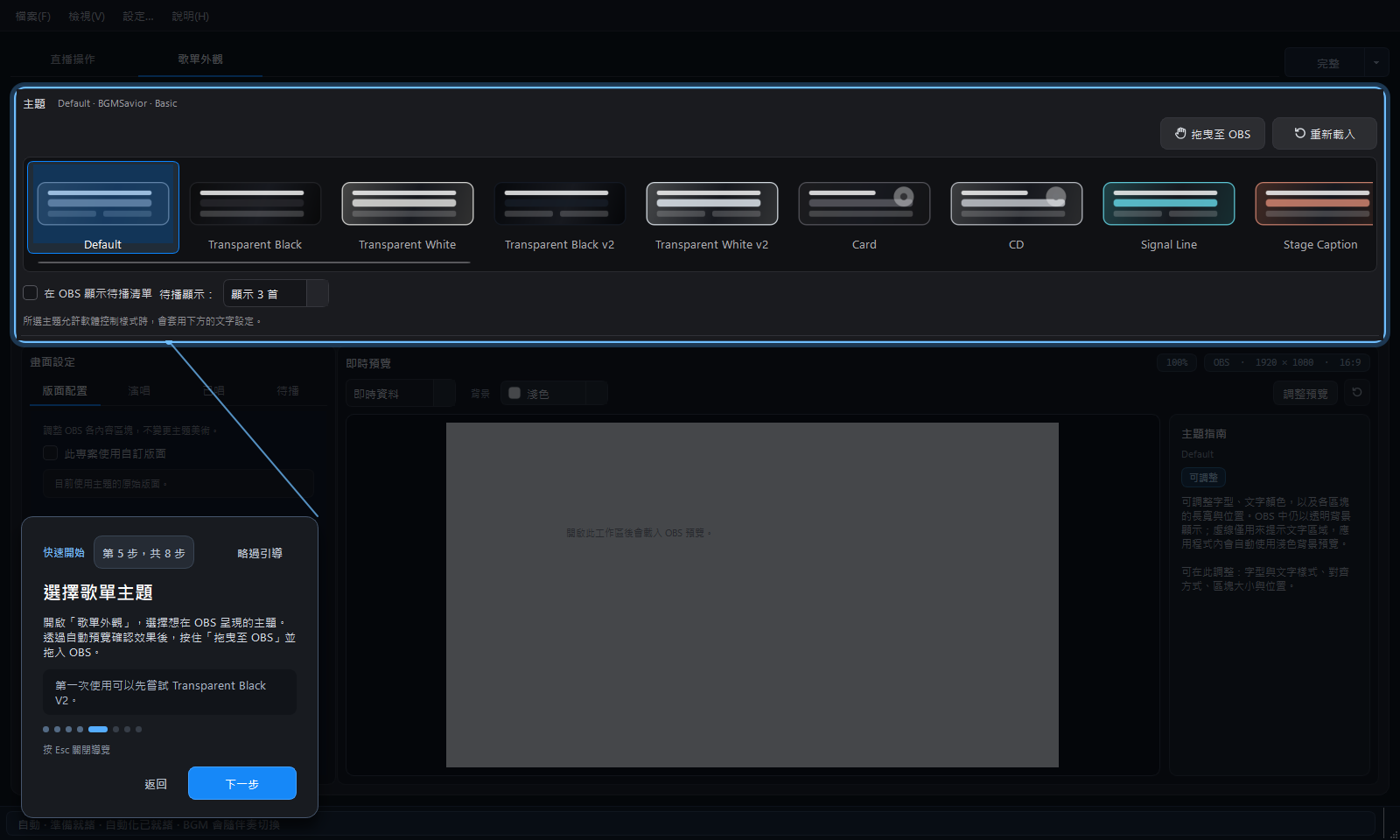Click the 完整 button

[x=1325, y=63]
